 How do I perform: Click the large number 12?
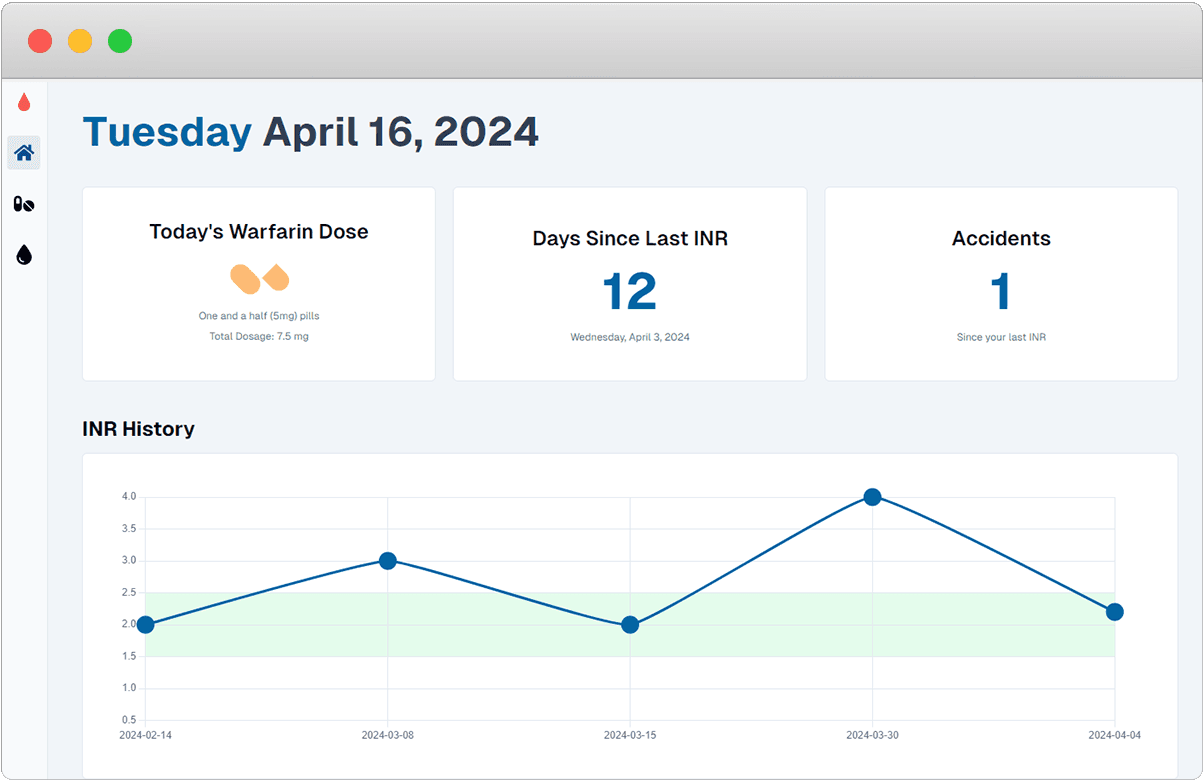coord(630,292)
